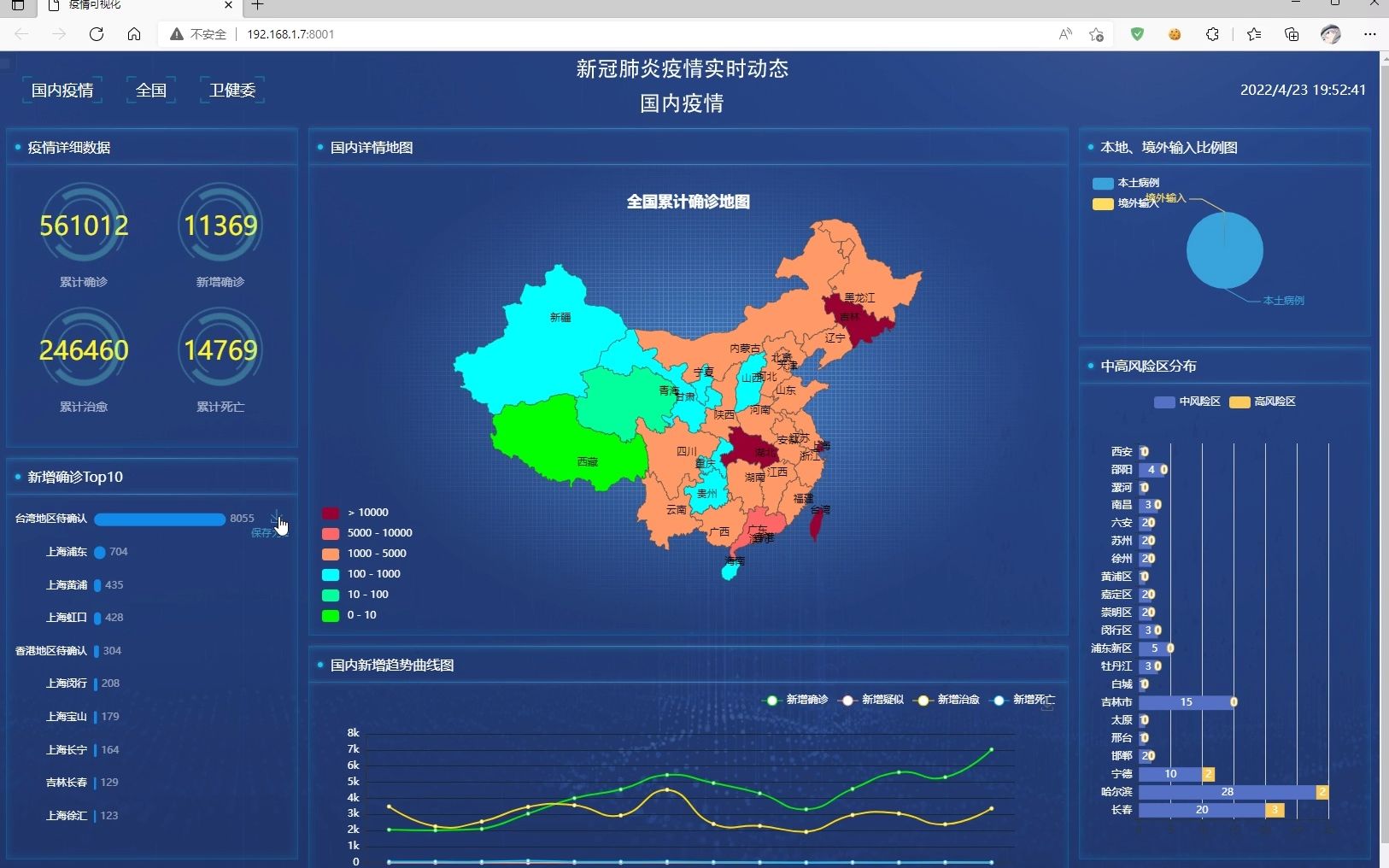The height and width of the screenshot is (868, 1389).
Task: Open the browser three-dot settings menu
Action: point(1370,34)
